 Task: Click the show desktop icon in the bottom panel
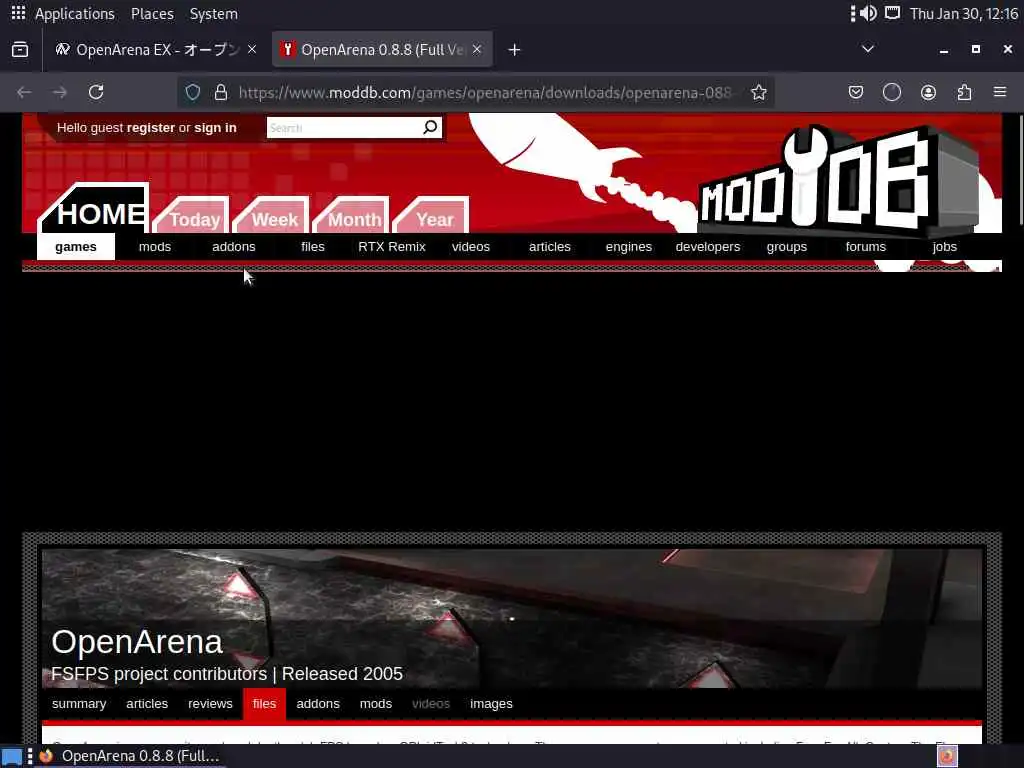click(x=12, y=756)
